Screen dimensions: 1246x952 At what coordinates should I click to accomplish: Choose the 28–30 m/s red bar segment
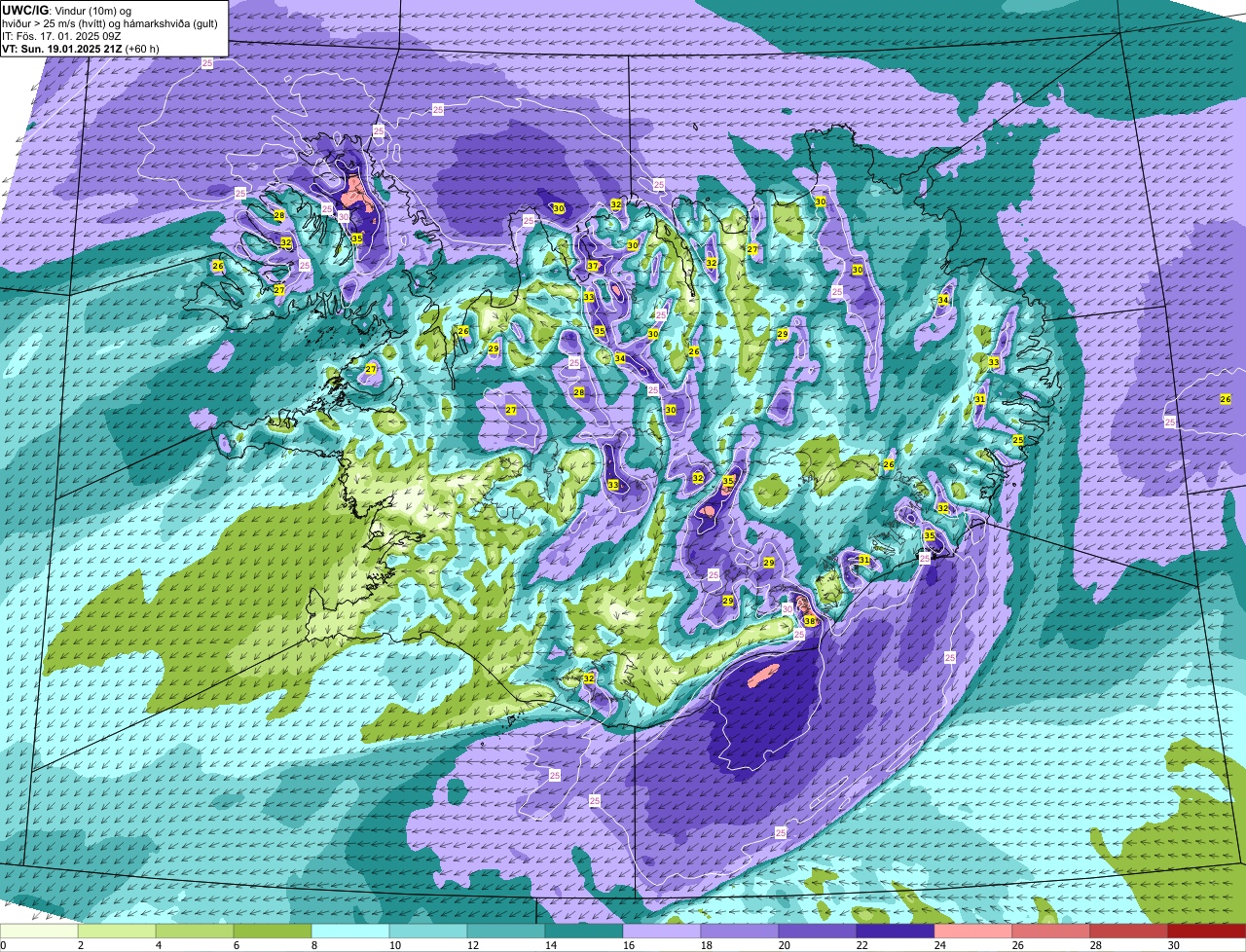click(x=1129, y=931)
